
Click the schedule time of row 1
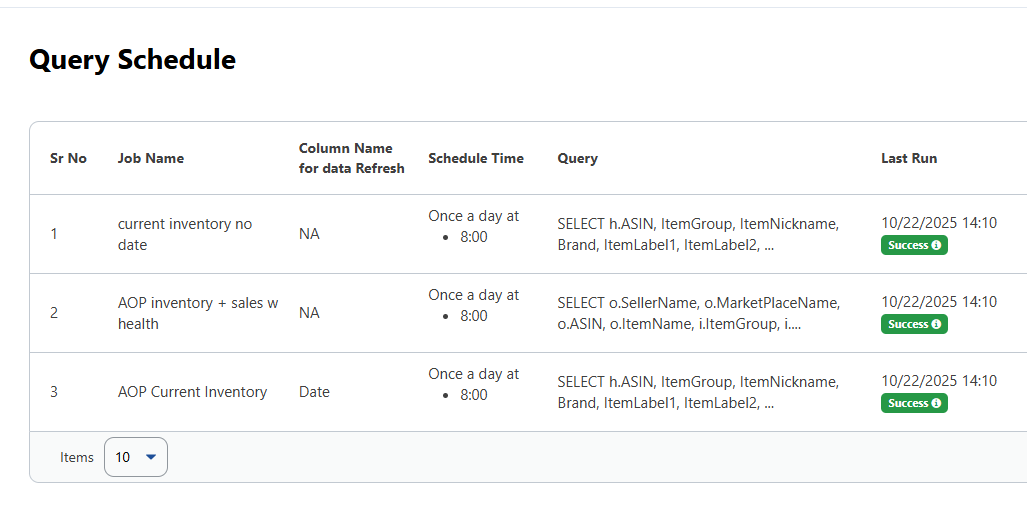click(473, 226)
